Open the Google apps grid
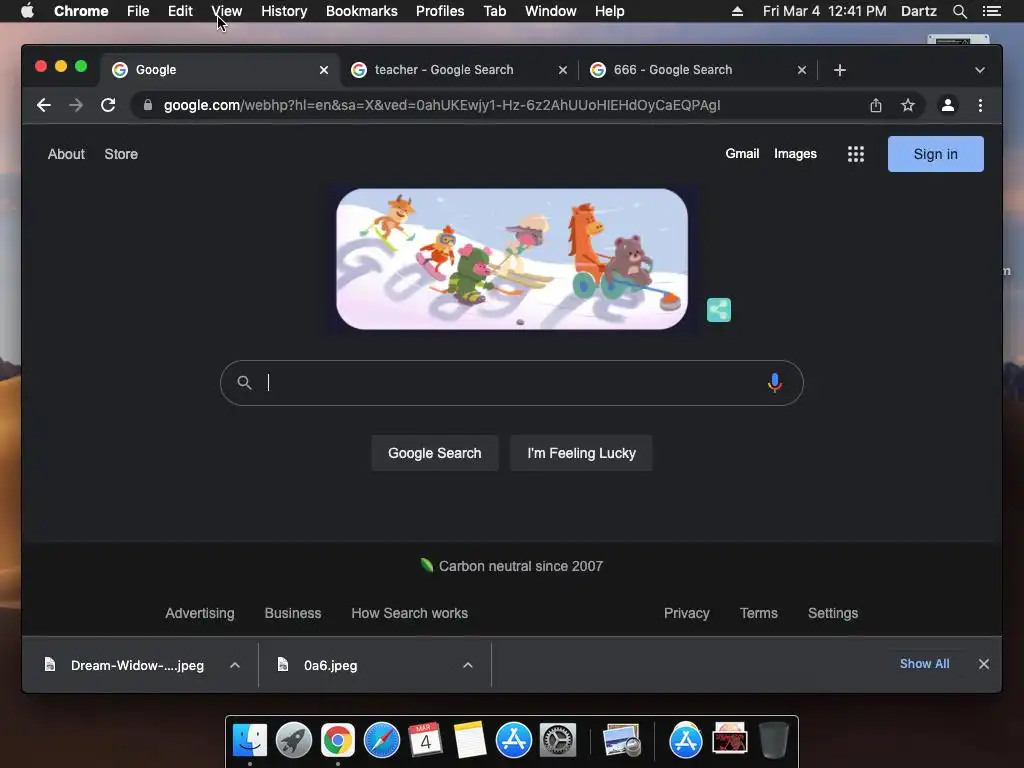 click(856, 154)
